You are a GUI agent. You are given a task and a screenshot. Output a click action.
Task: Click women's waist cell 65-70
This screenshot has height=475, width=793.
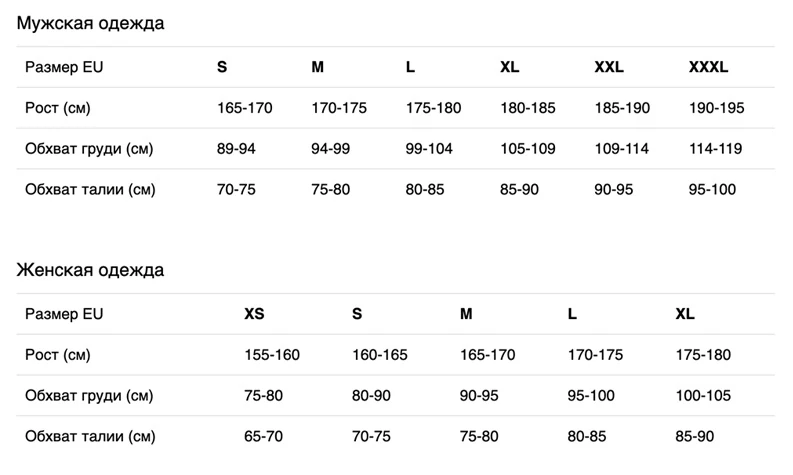(x=263, y=437)
